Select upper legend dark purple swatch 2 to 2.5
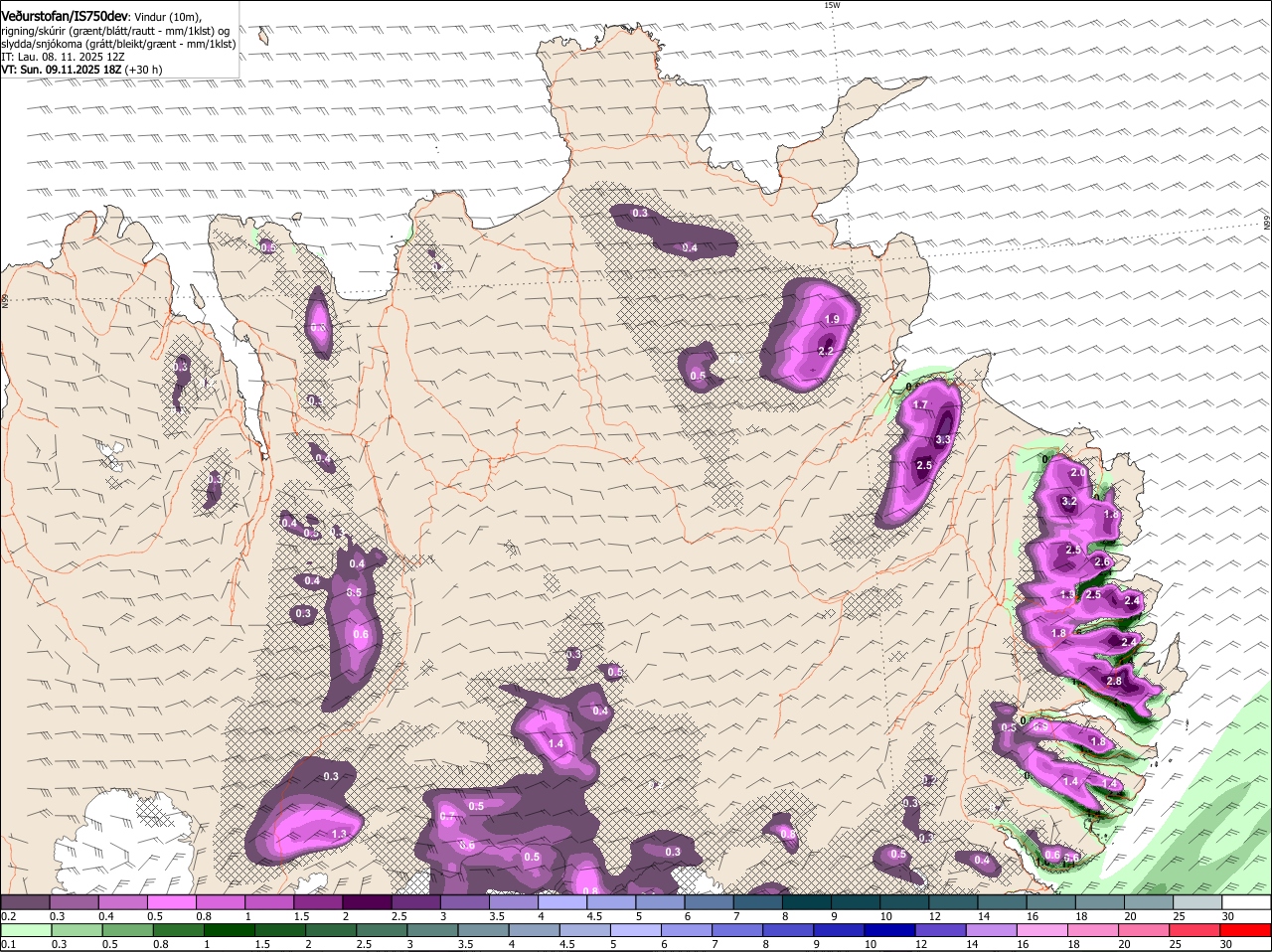This screenshot has width=1272, height=952. [367, 902]
